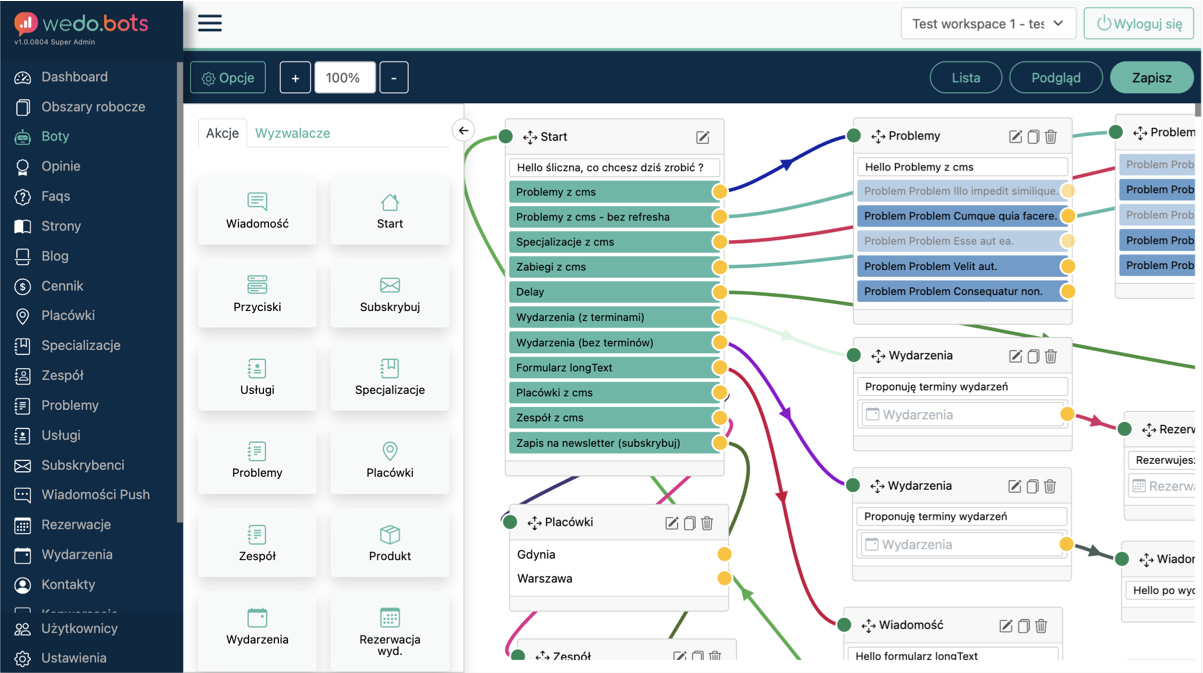Open the Test workspace dropdown

click(988, 23)
